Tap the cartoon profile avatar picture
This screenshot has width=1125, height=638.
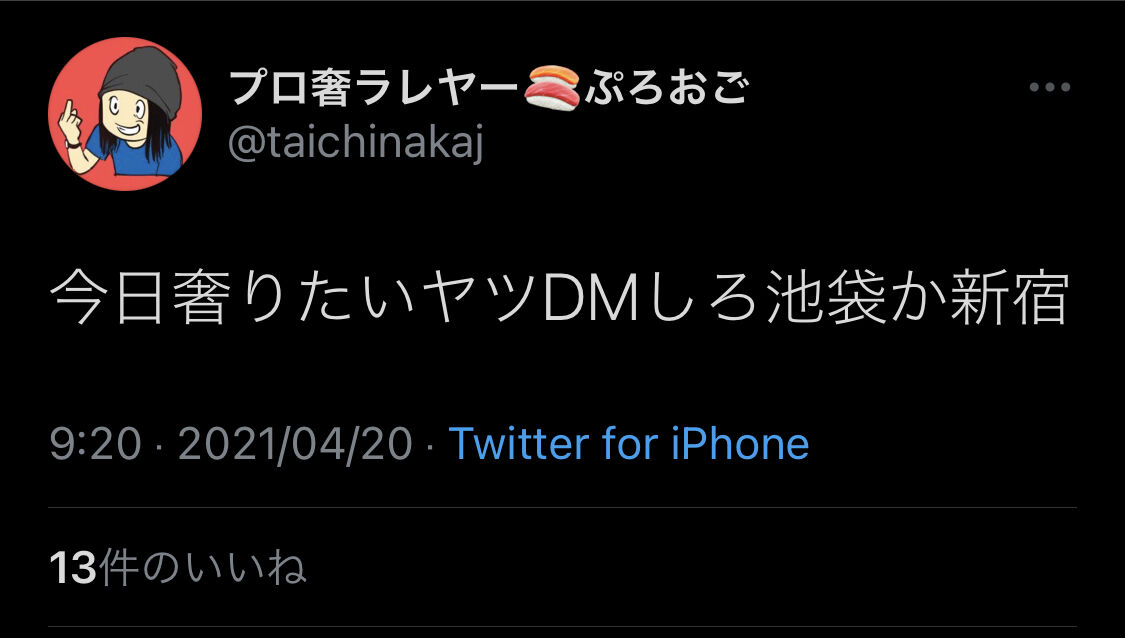tap(125, 113)
